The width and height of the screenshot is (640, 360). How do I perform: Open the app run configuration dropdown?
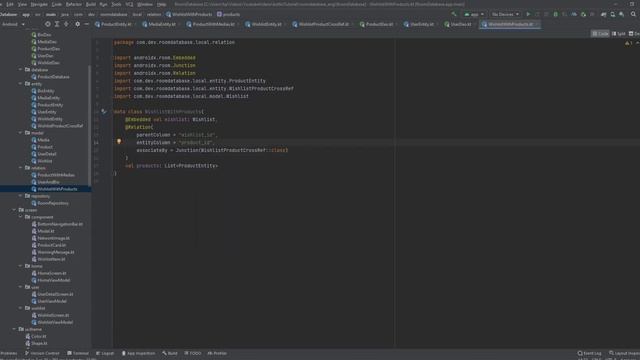(474, 14)
